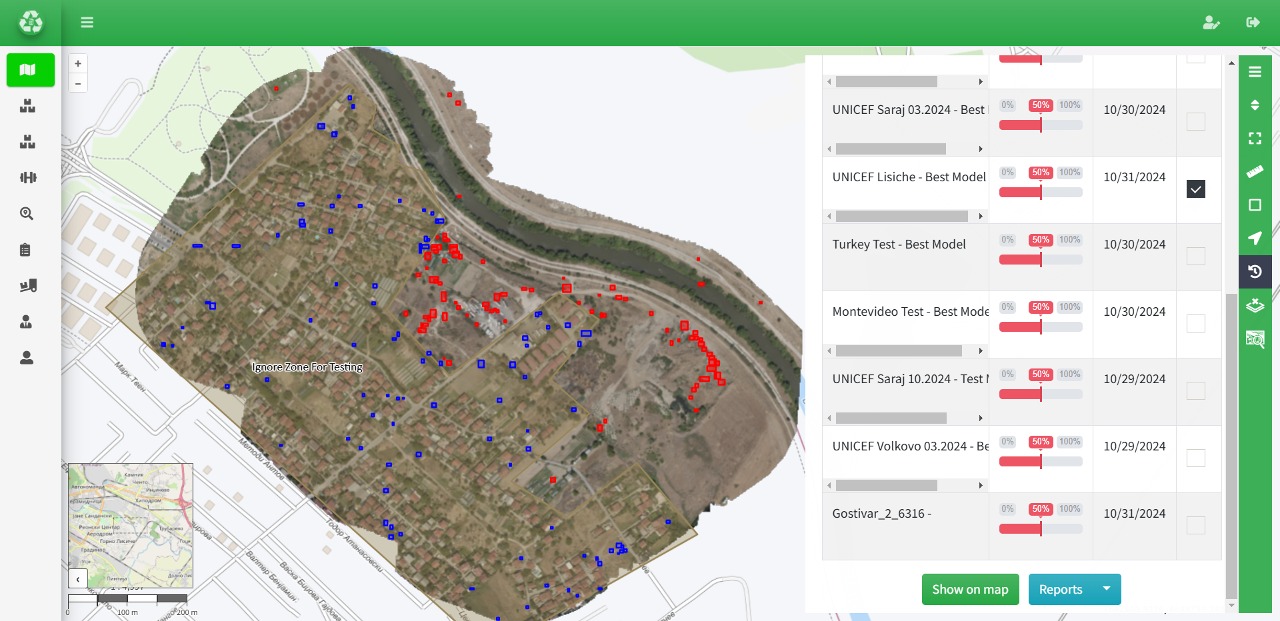Click the overview minimap thumbnail

pos(131,524)
